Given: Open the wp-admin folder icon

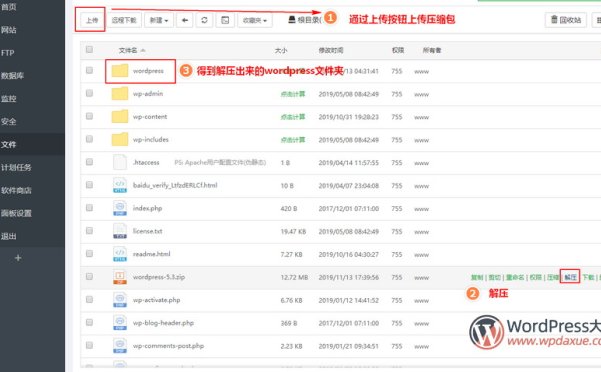Looking at the screenshot, I should click(120, 93).
